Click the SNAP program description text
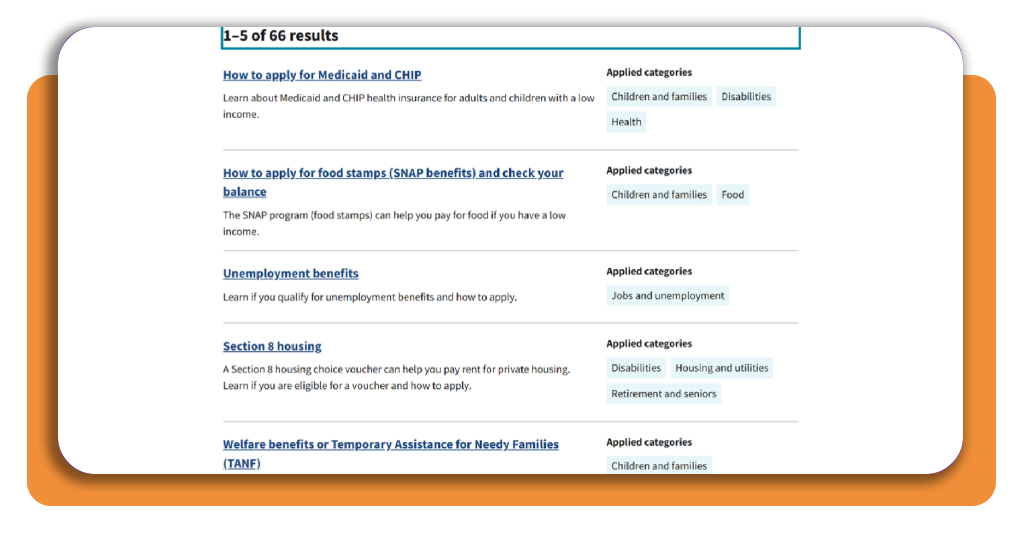Viewport: 1024px width, 536px height. 394,223
